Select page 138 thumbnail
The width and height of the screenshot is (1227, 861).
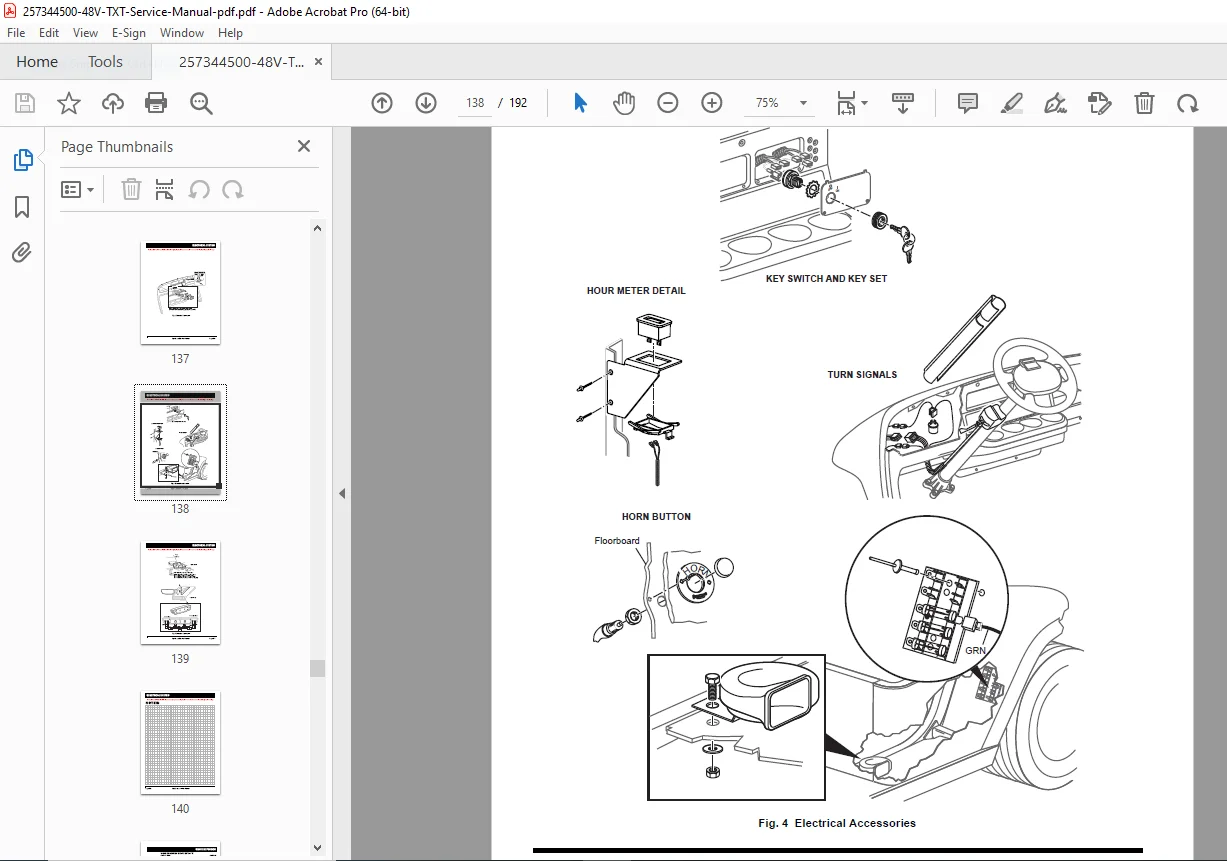point(180,442)
